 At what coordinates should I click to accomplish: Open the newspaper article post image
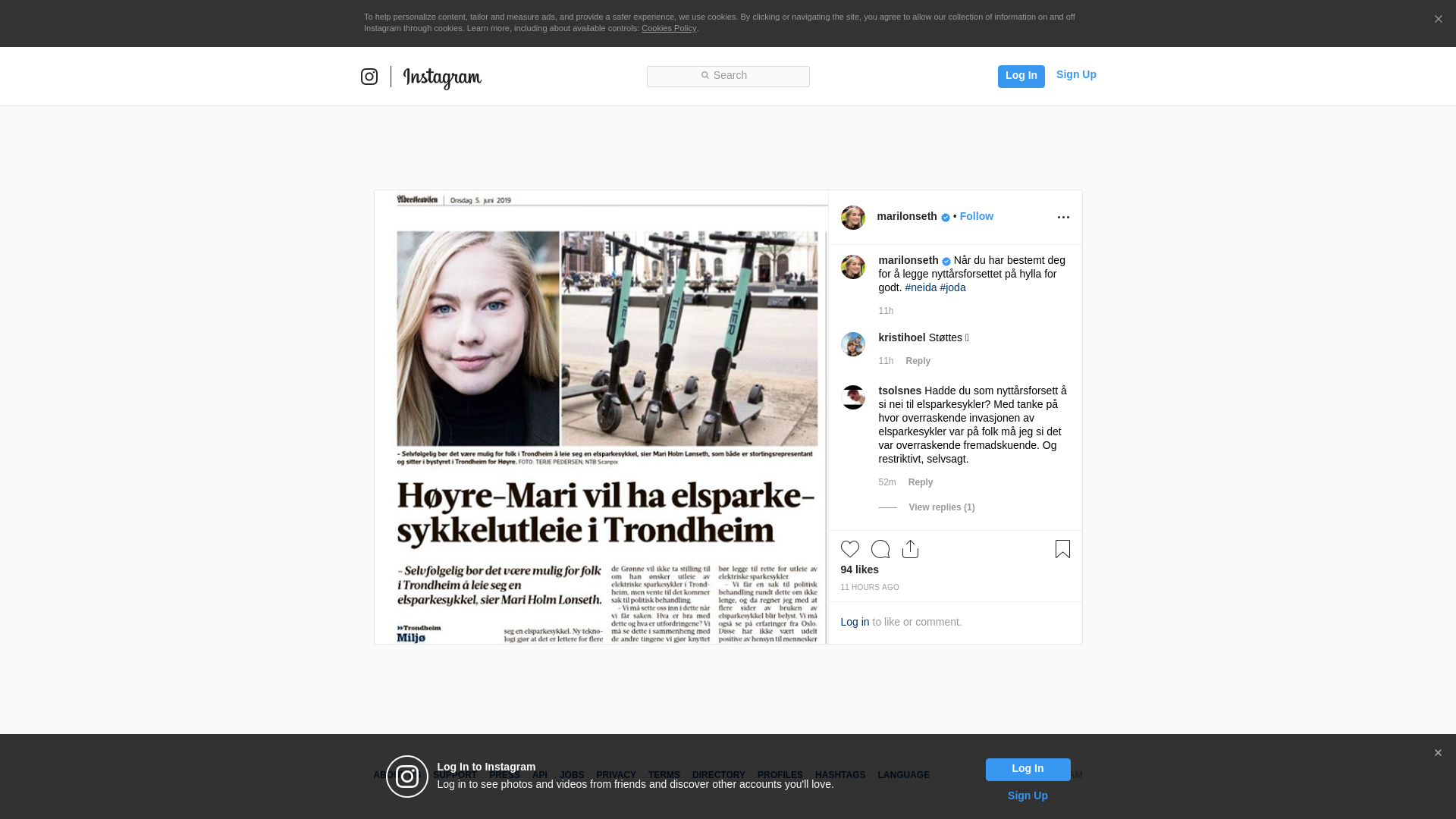coord(601,417)
